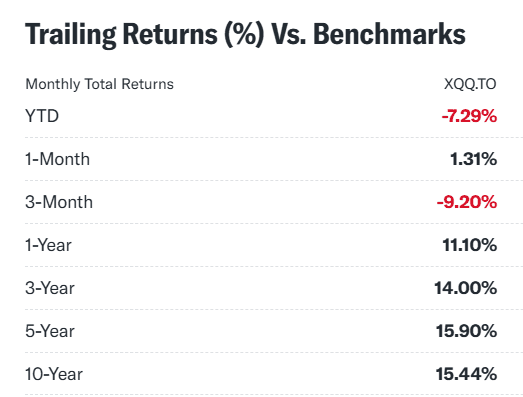Select the 15.90% five-year return value
Screen dimensions: 523x397
[x=466, y=331]
